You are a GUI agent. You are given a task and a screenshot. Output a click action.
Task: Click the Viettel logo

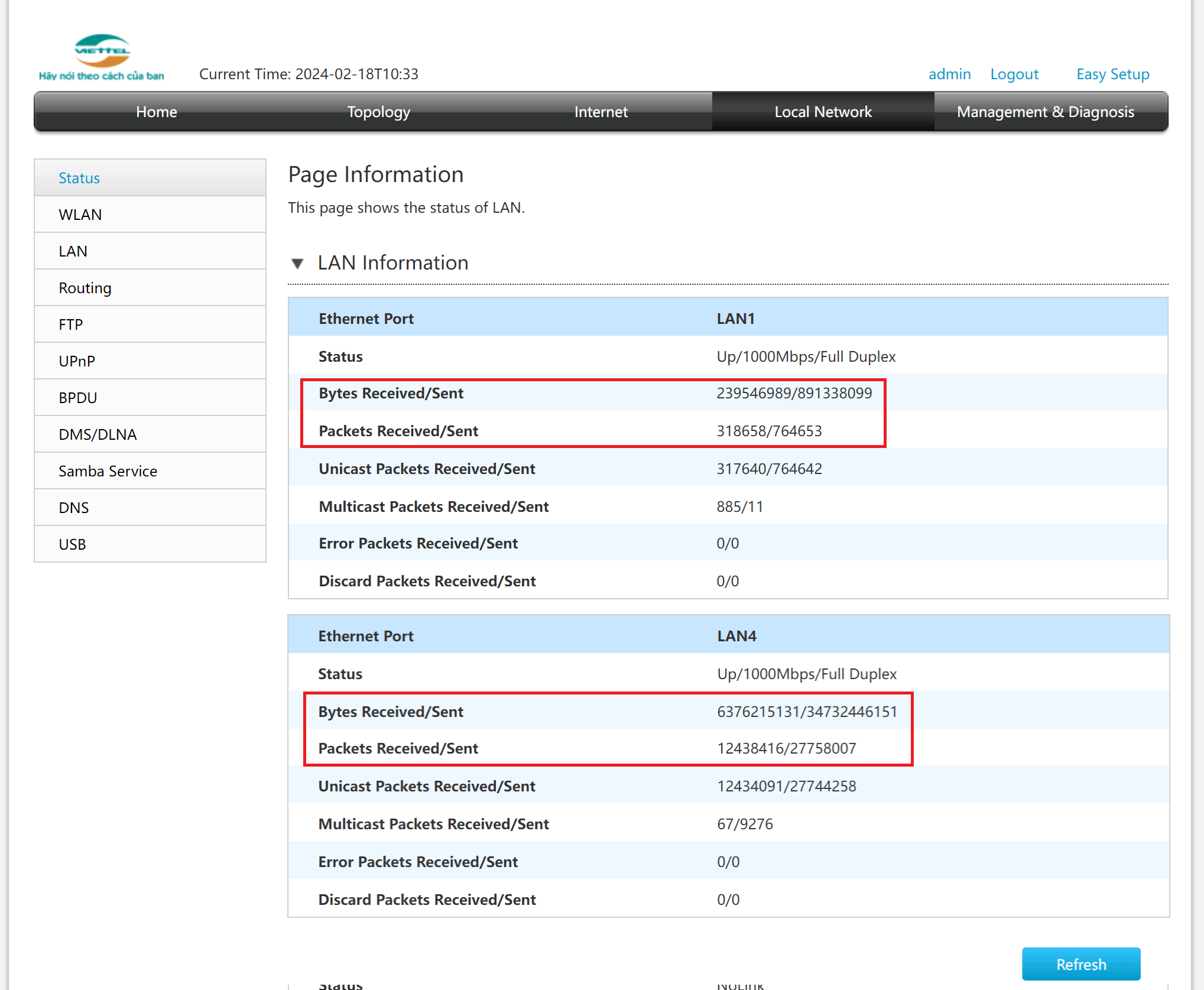[102, 57]
